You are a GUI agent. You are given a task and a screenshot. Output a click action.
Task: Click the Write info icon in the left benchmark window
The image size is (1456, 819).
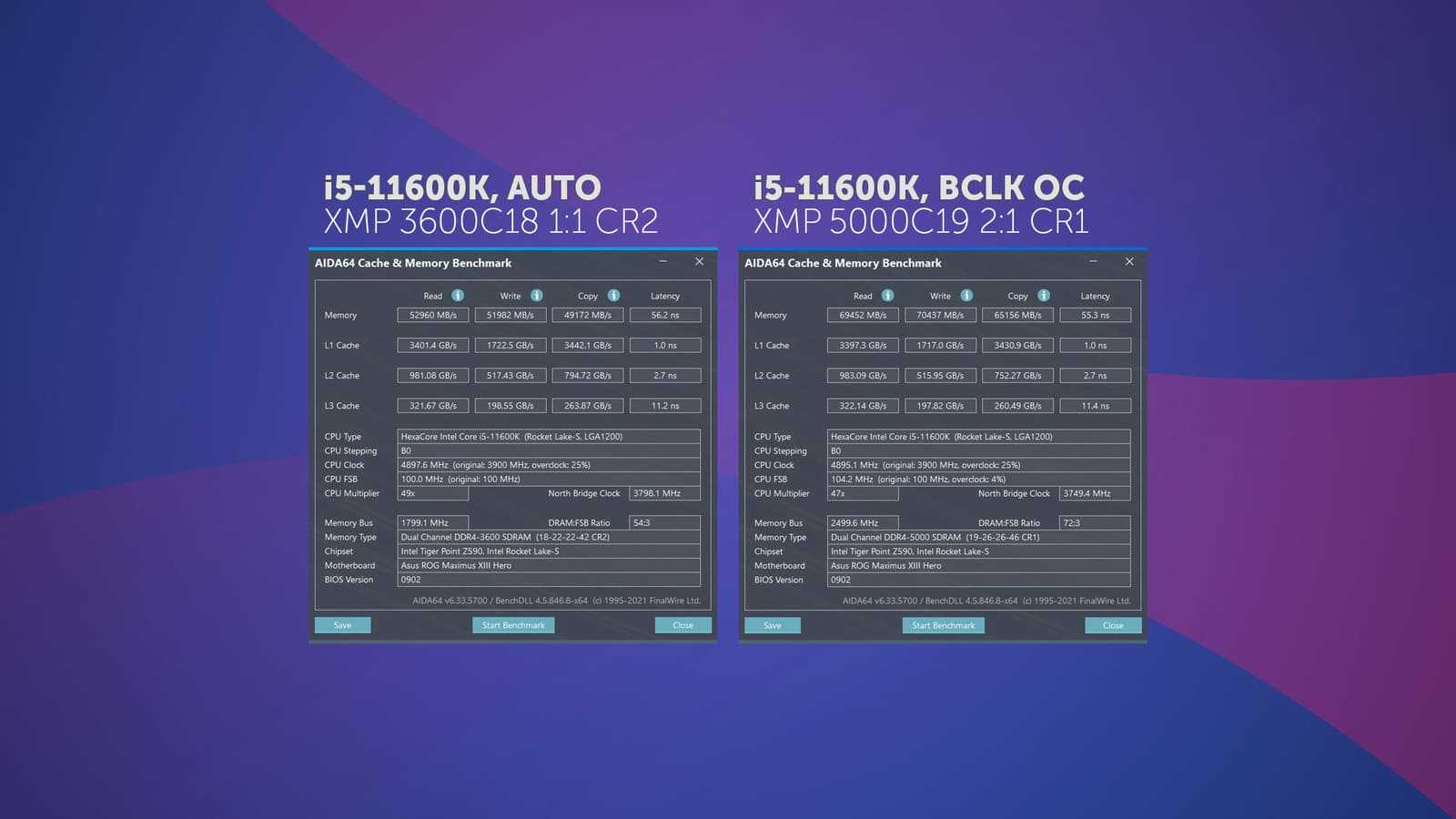(x=537, y=296)
